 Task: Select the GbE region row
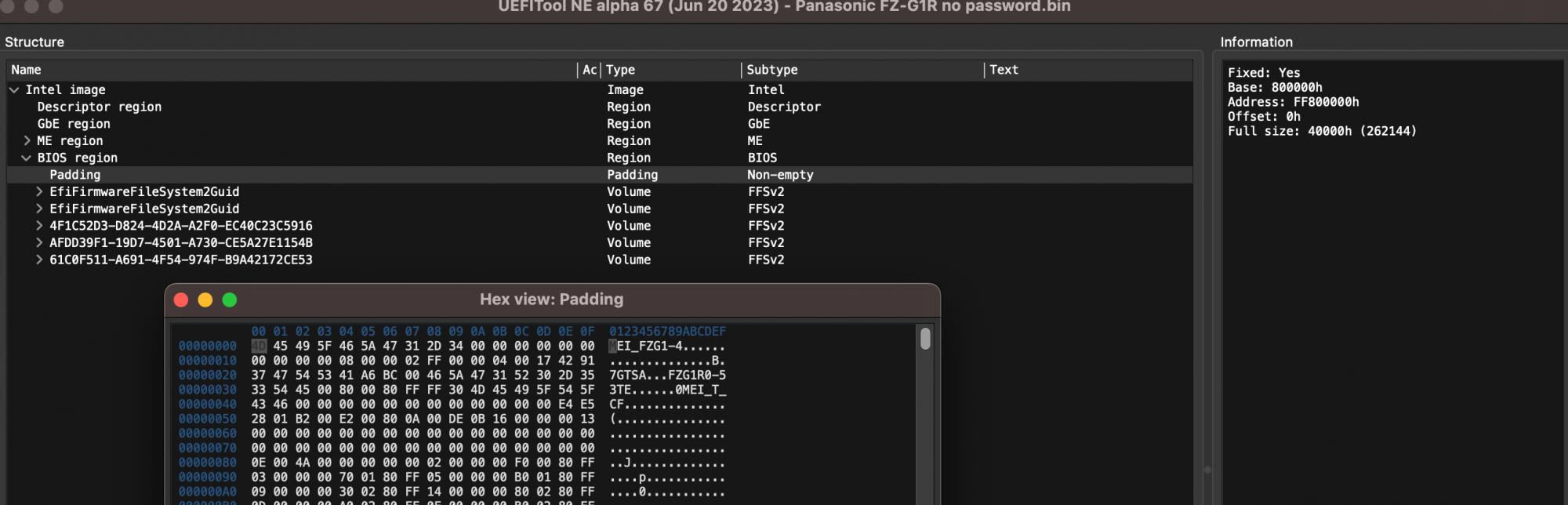[600, 124]
